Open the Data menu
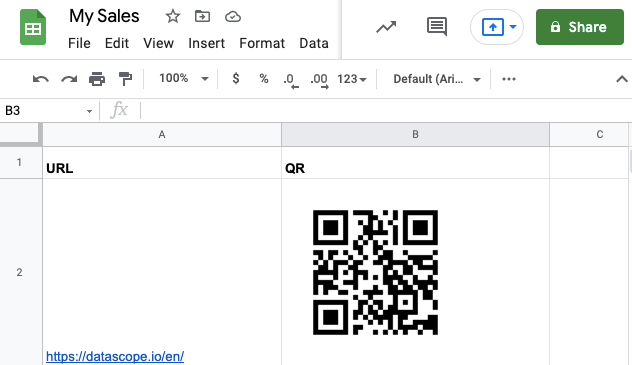Screen dimensions: 632x365 [x=314, y=43]
